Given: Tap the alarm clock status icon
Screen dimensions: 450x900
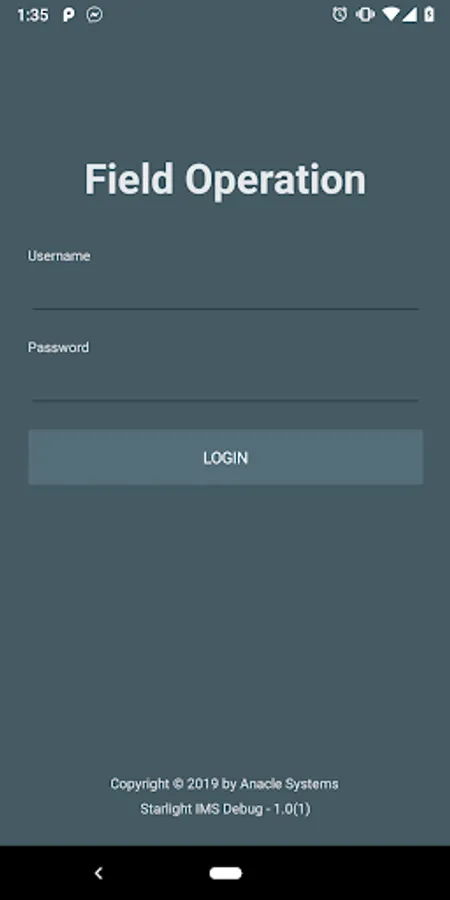Looking at the screenshot, I should click(x=340, y=15).
